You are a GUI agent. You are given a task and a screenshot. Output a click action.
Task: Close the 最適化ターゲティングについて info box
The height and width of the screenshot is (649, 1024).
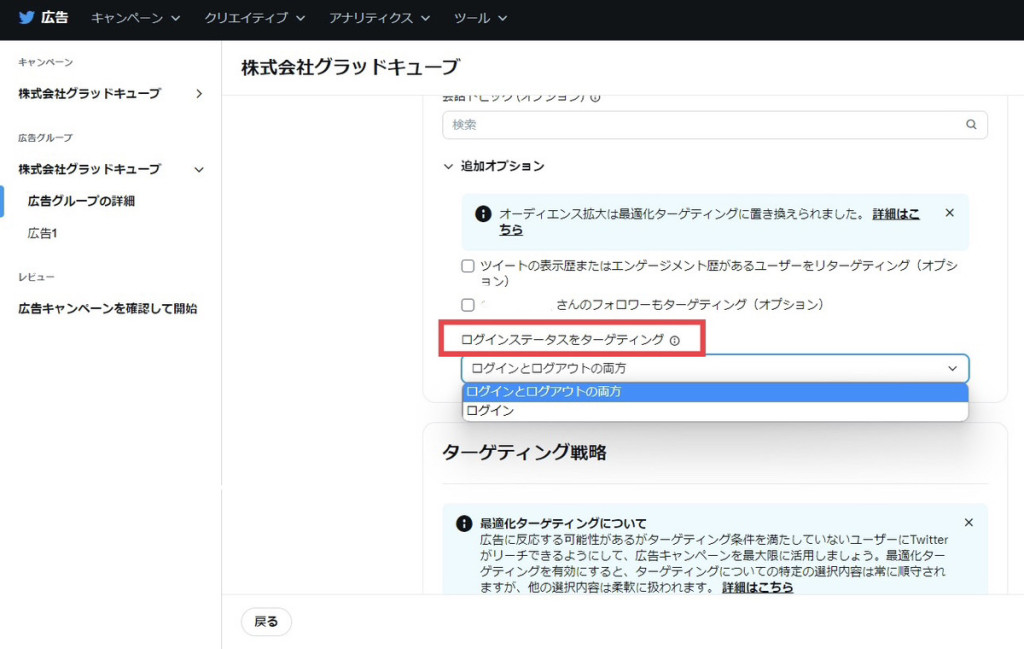968,522
